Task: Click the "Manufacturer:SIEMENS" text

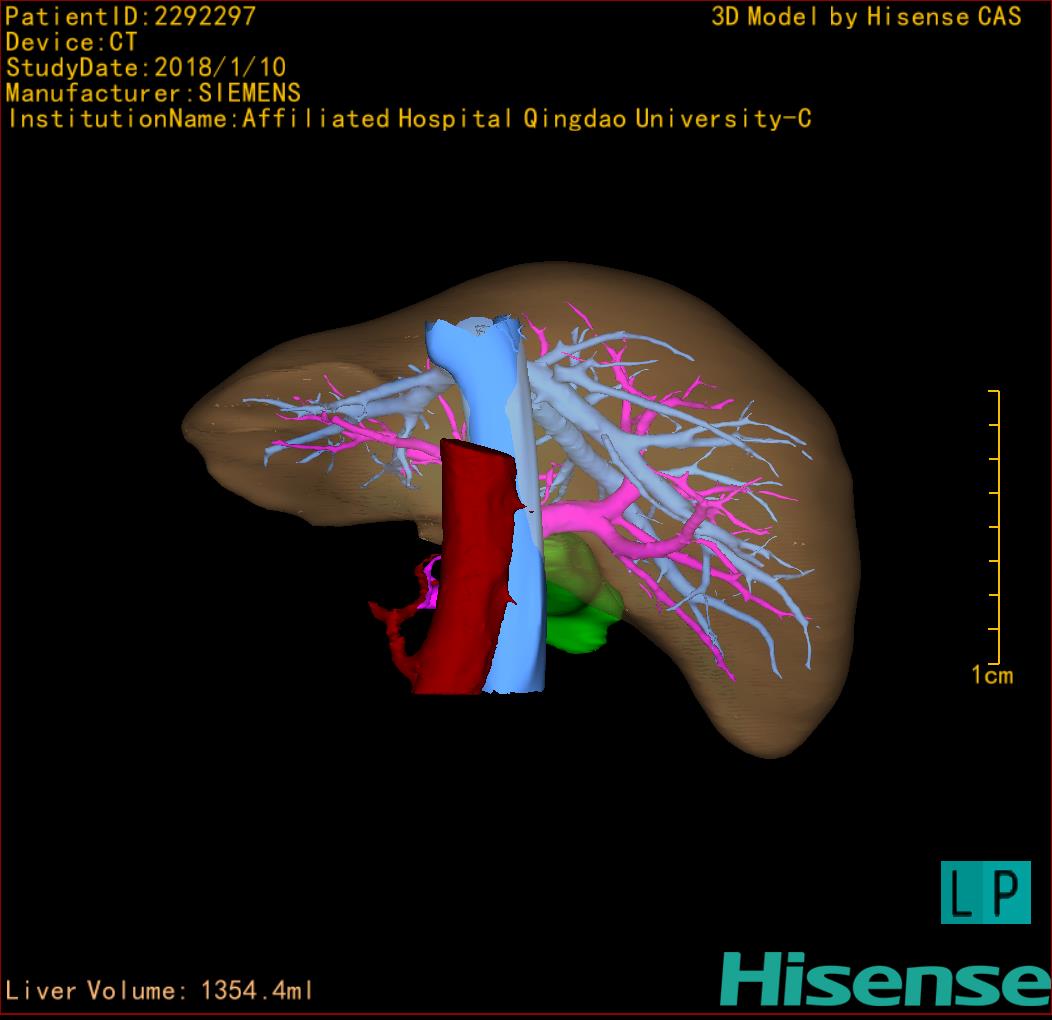Action: [x=153, y=93]
